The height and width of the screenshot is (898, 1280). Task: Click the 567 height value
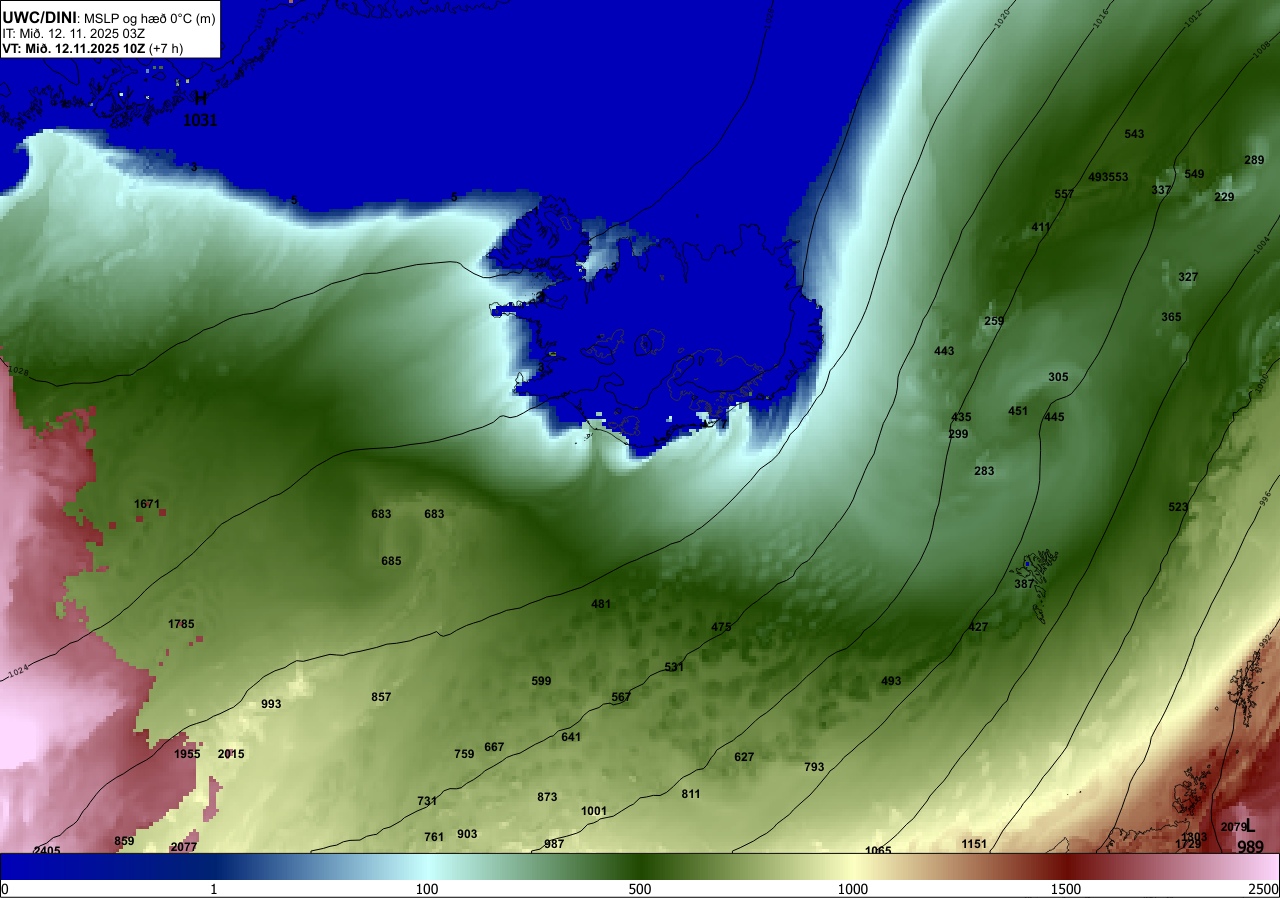[x=621, y=697]
